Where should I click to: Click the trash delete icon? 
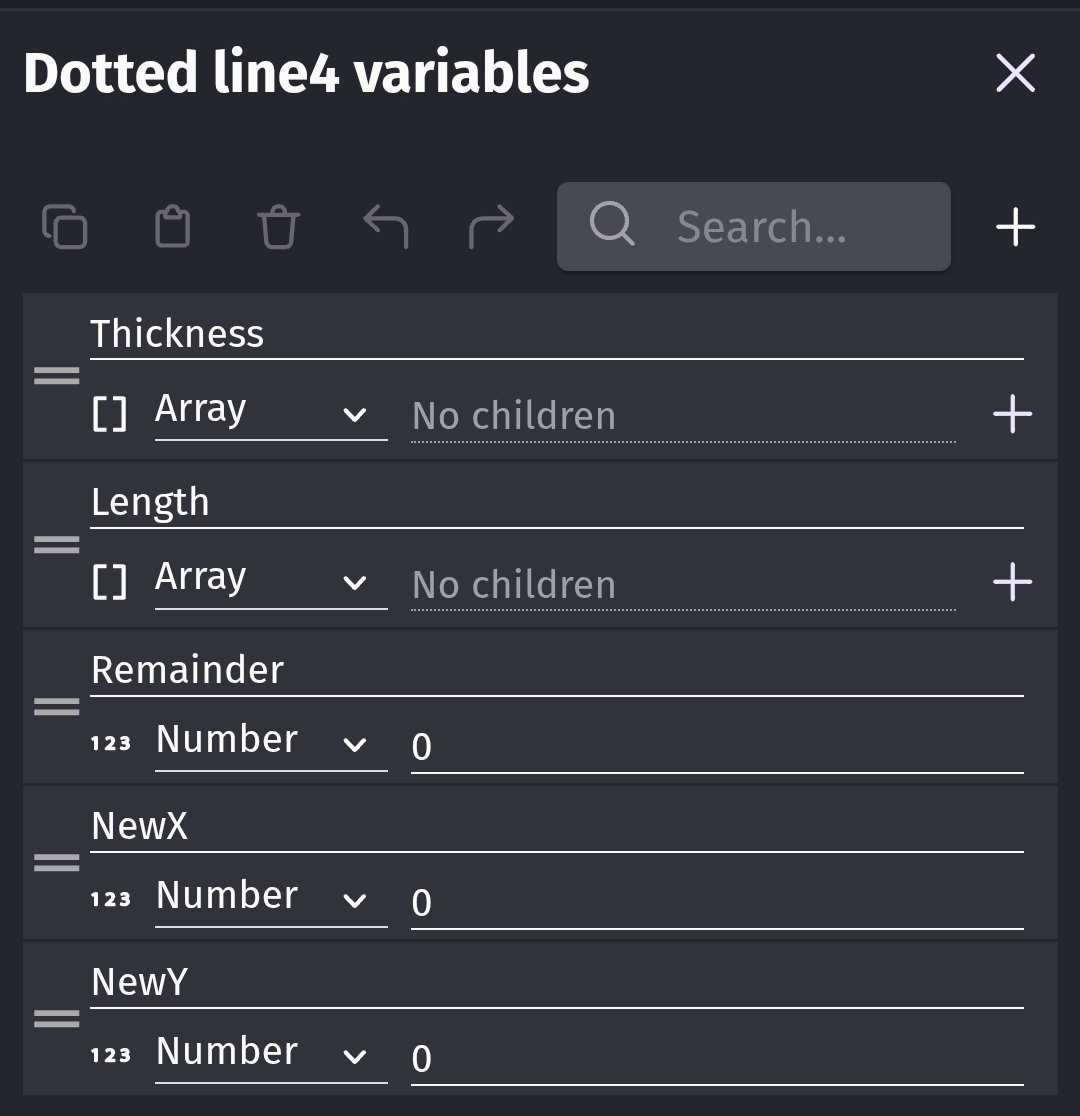coord(278,226)
